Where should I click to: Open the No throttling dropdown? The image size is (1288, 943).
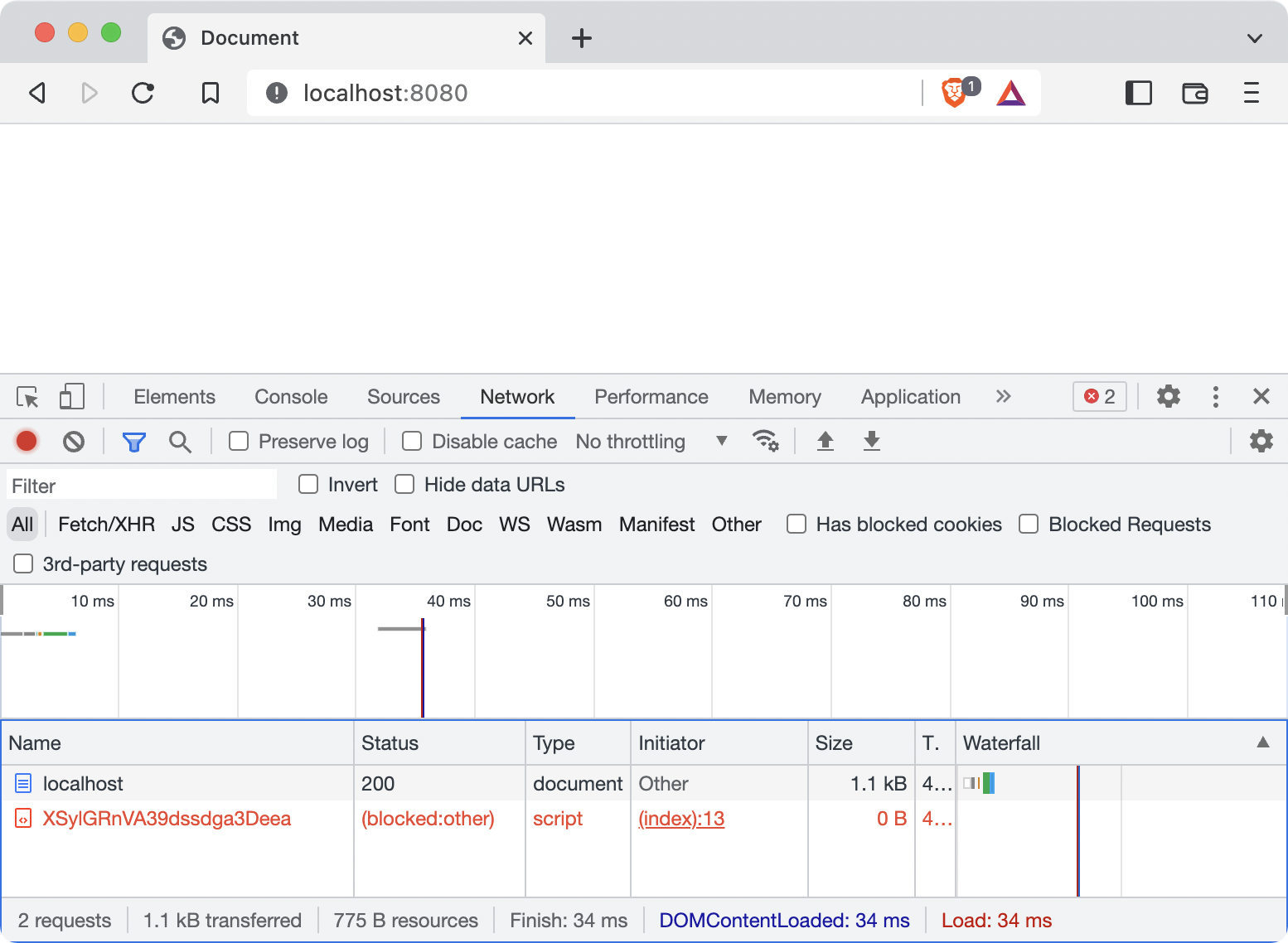point(651,442)
